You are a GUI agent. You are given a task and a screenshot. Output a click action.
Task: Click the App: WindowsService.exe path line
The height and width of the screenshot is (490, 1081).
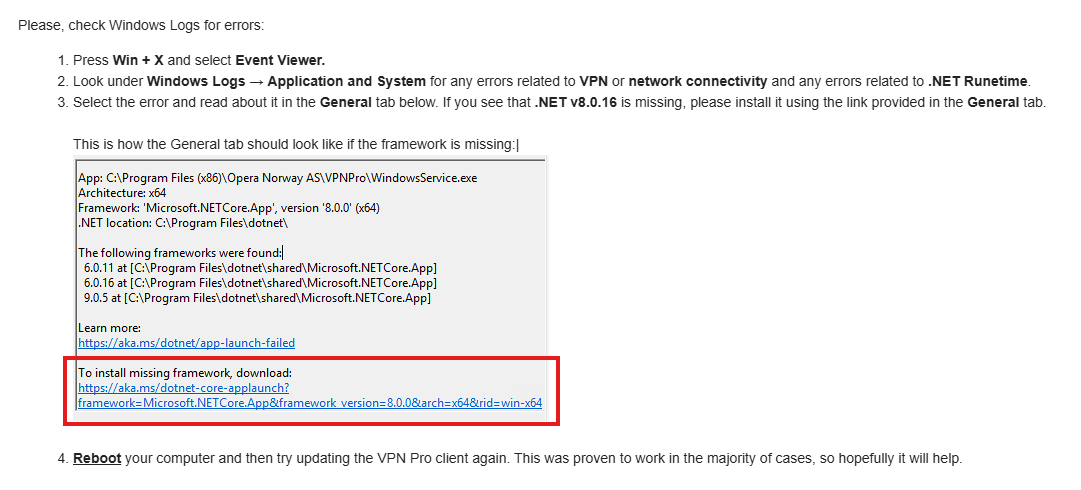click(277, 178)
